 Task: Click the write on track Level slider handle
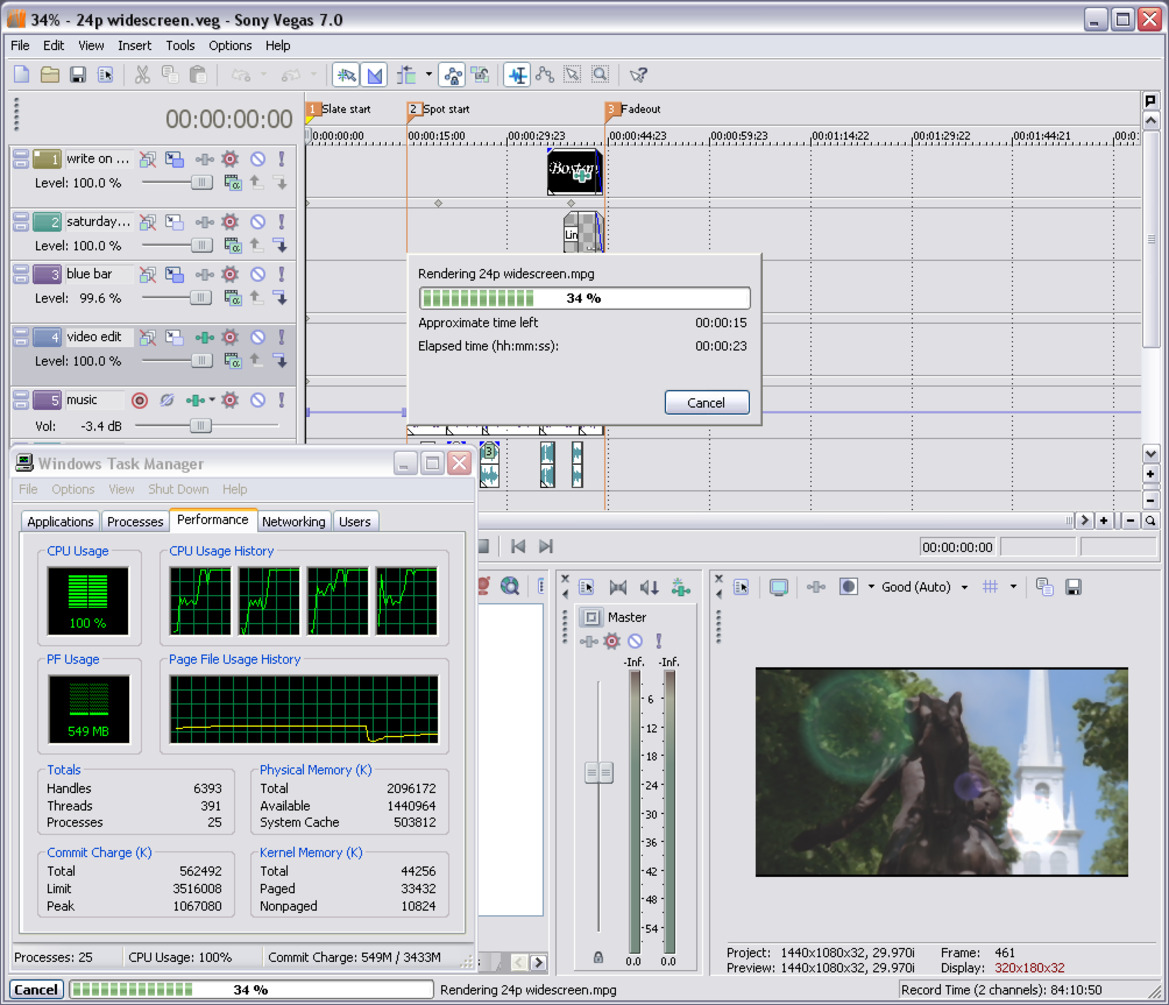pos(201,183)
